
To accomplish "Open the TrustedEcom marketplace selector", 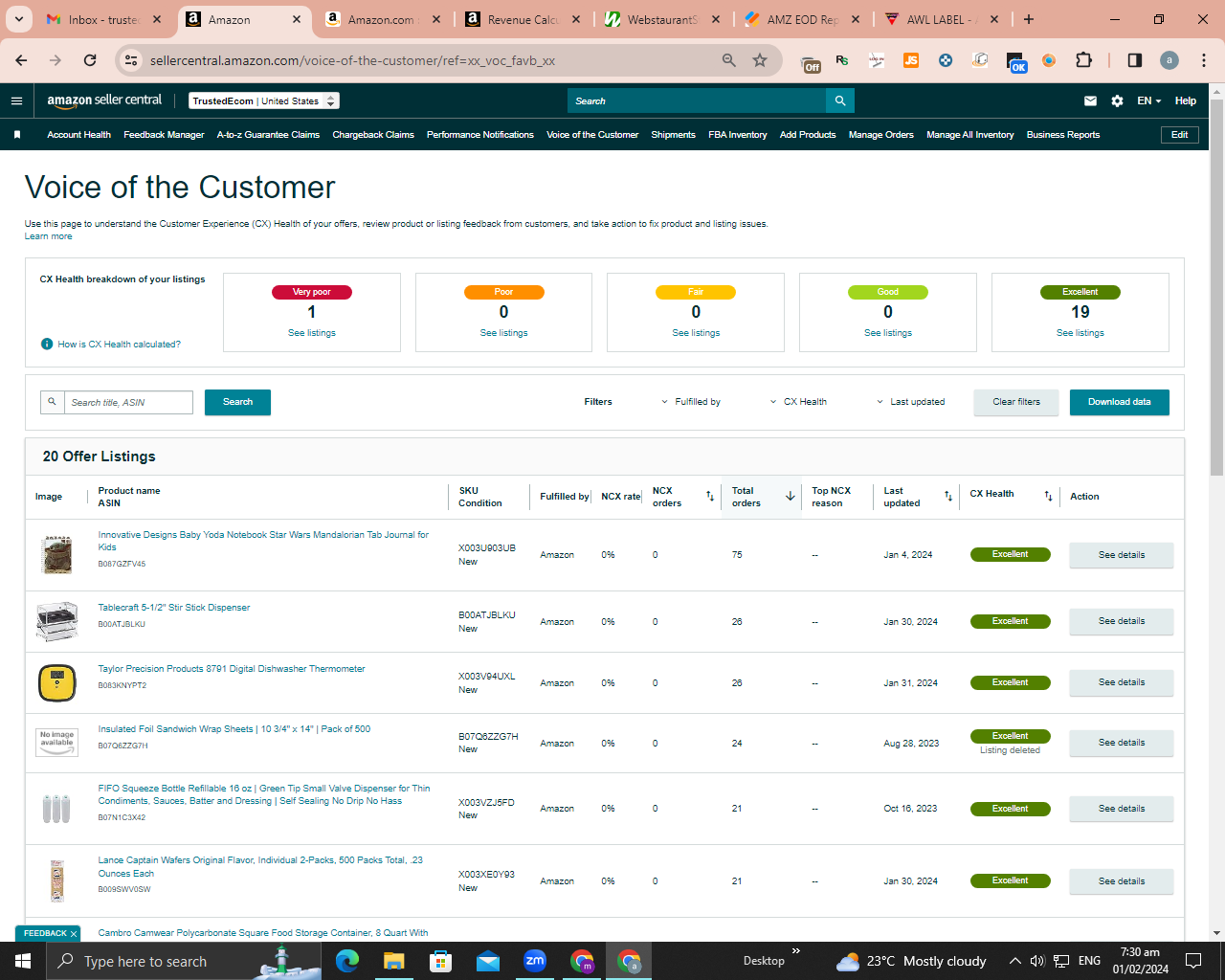I will (264, 100).
